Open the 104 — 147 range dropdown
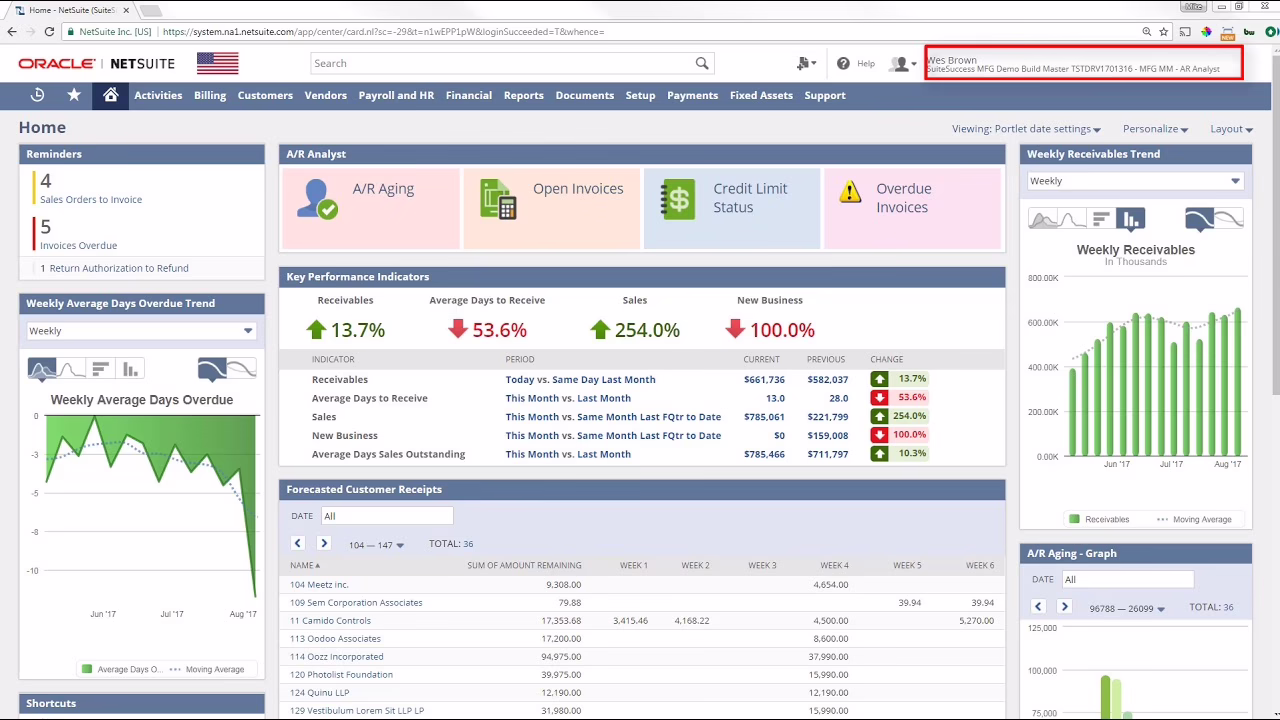 376,545
